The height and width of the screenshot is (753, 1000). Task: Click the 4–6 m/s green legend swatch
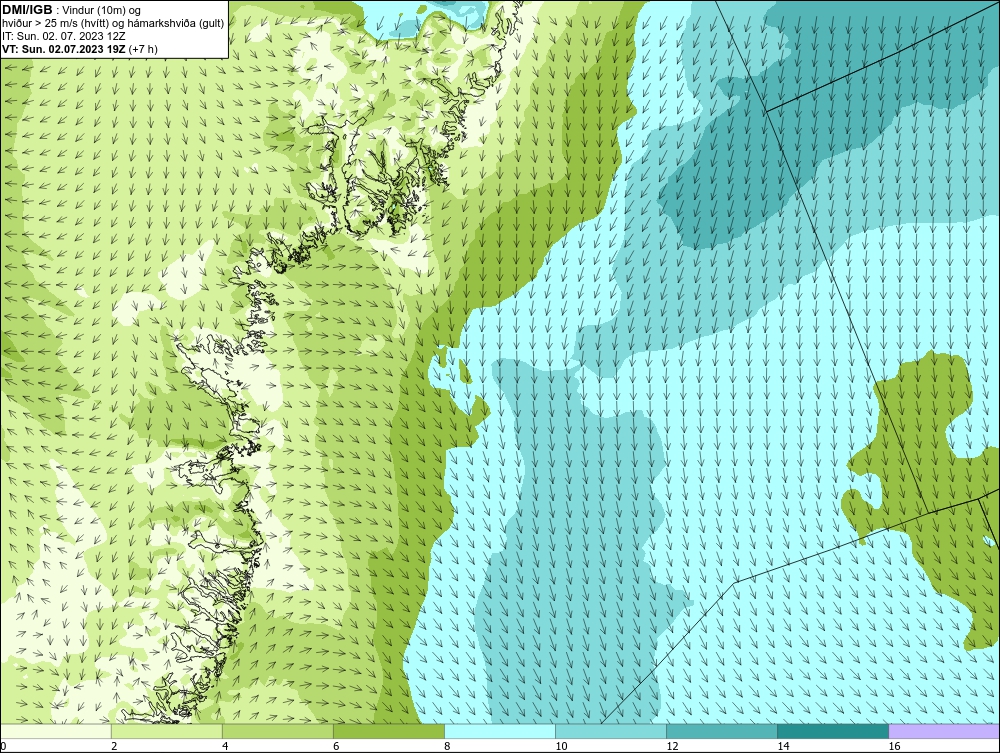[277, 731]
